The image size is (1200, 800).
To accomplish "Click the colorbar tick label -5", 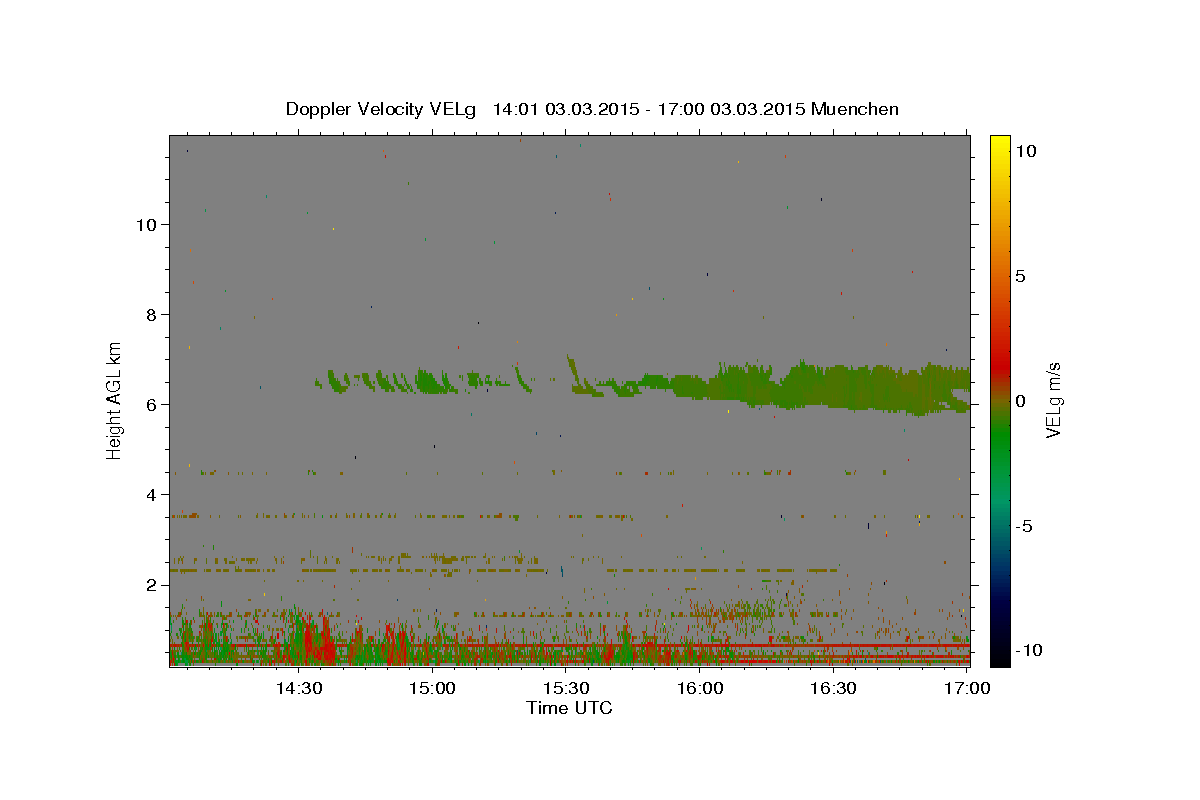I will click(1024, 526).
